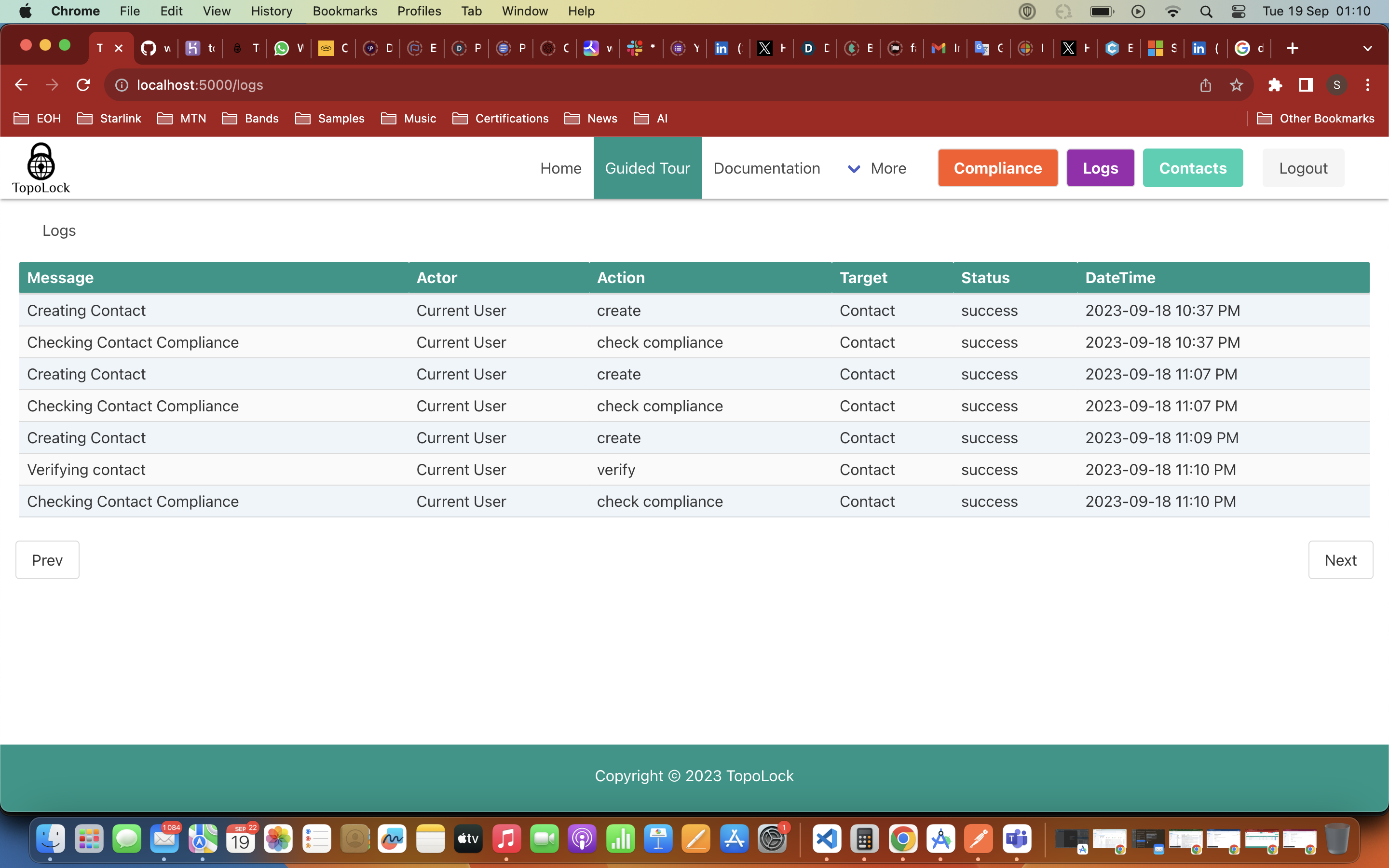Click the orange Compliance button
Screen dimensions: 1389x868
pos(997,168)
